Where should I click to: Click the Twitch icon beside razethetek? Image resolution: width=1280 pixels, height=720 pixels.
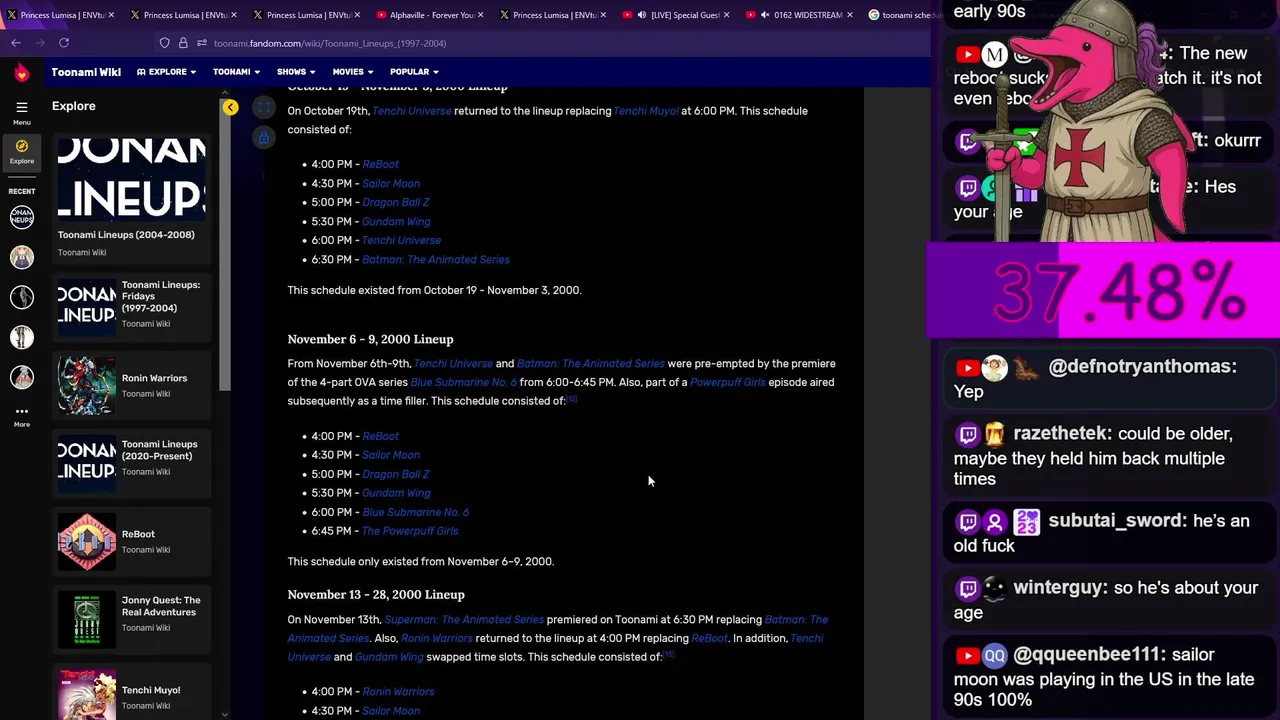pyautogui.click(x=968, y=434)
